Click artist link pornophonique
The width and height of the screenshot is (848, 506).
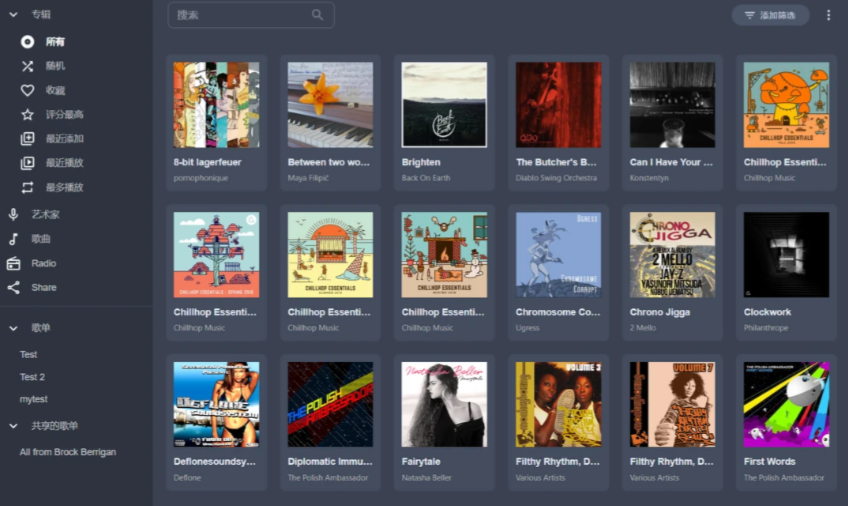click(201, 178)
